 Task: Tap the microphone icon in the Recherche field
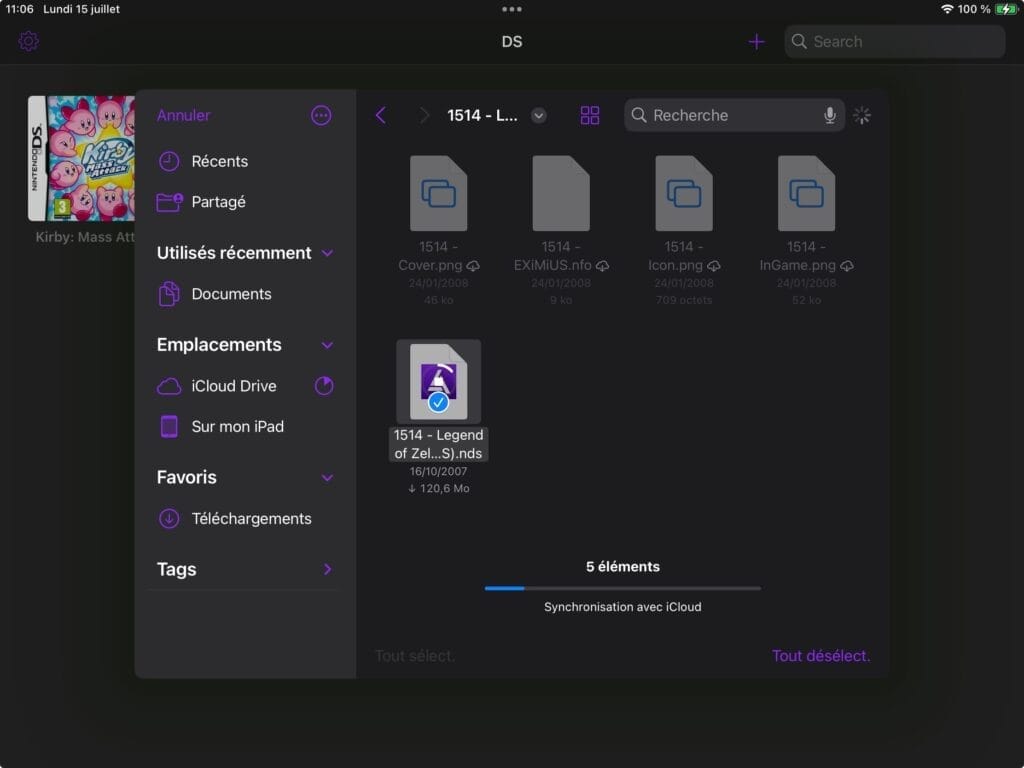830,115
